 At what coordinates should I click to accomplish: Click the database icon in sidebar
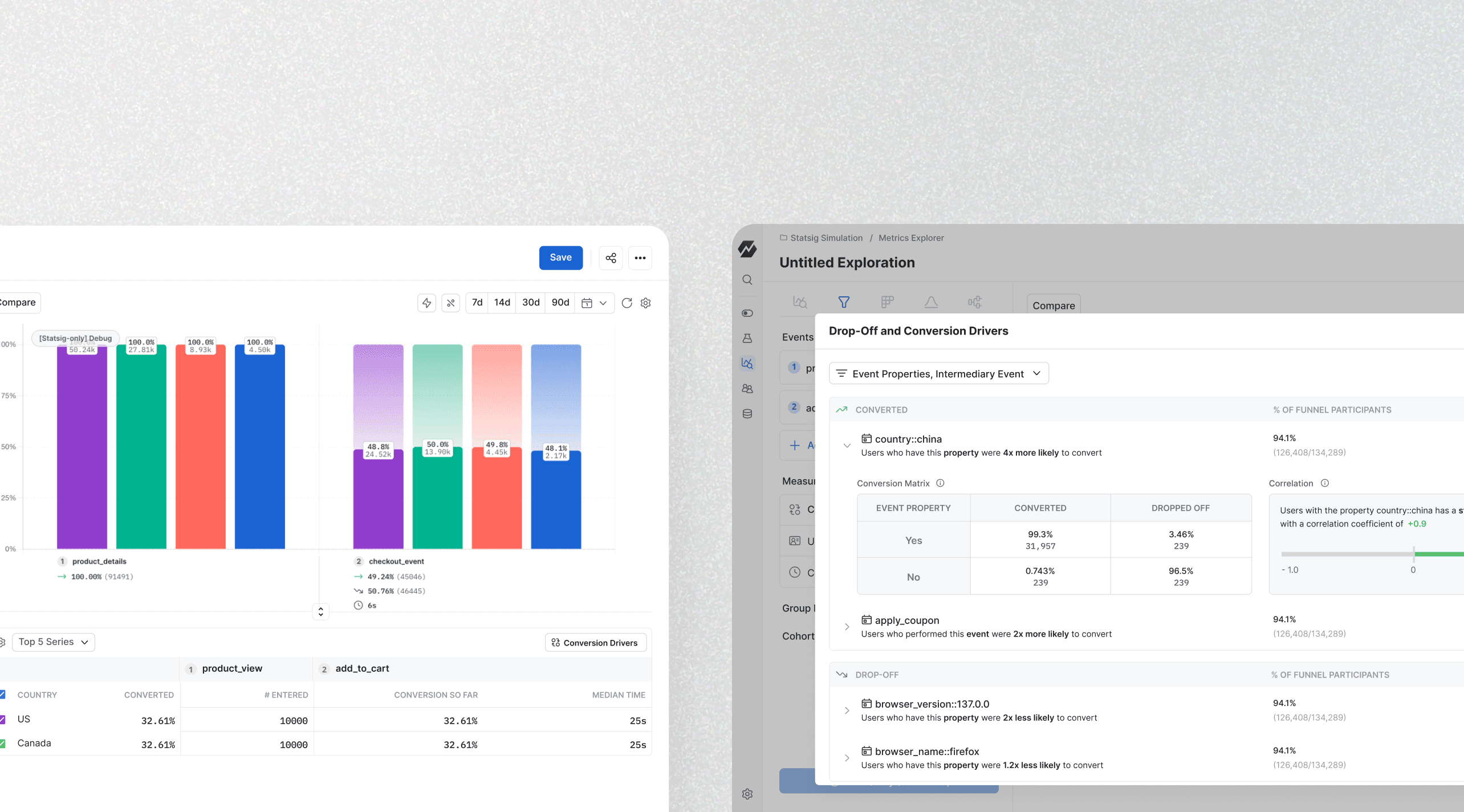coord(747,414)
